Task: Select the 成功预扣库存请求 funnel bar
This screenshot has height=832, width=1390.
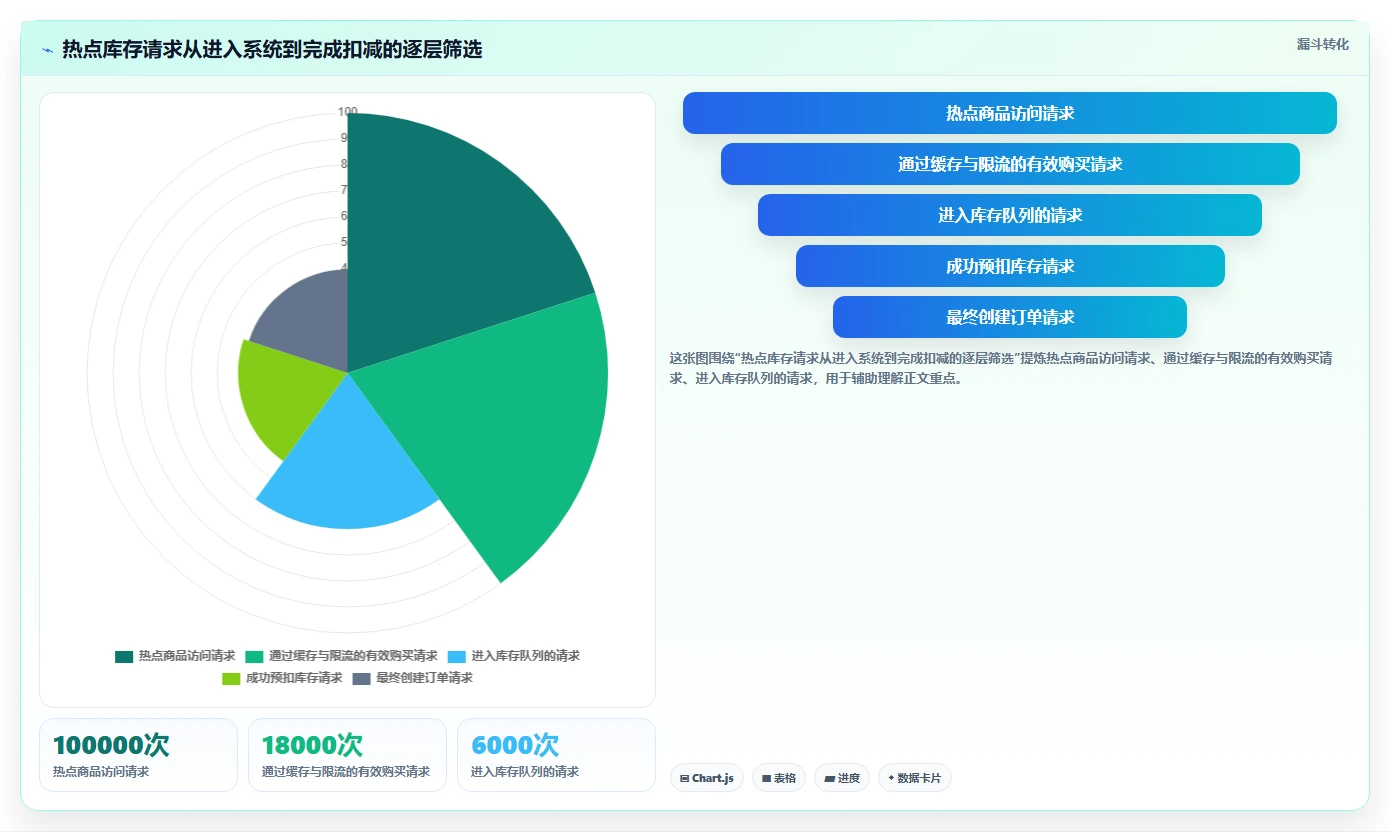Action: [x=1010, y=266]
